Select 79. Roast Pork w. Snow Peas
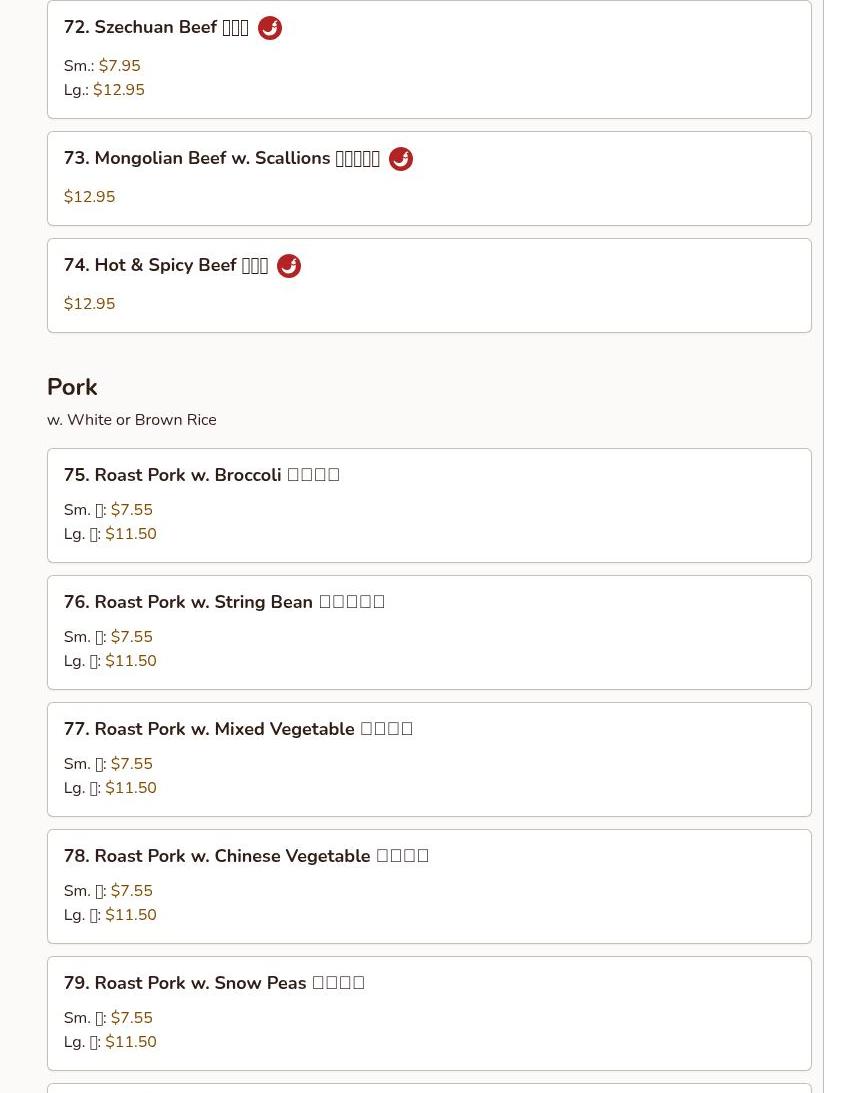Screen dimensions: 844x1093 tap(214, 983)
